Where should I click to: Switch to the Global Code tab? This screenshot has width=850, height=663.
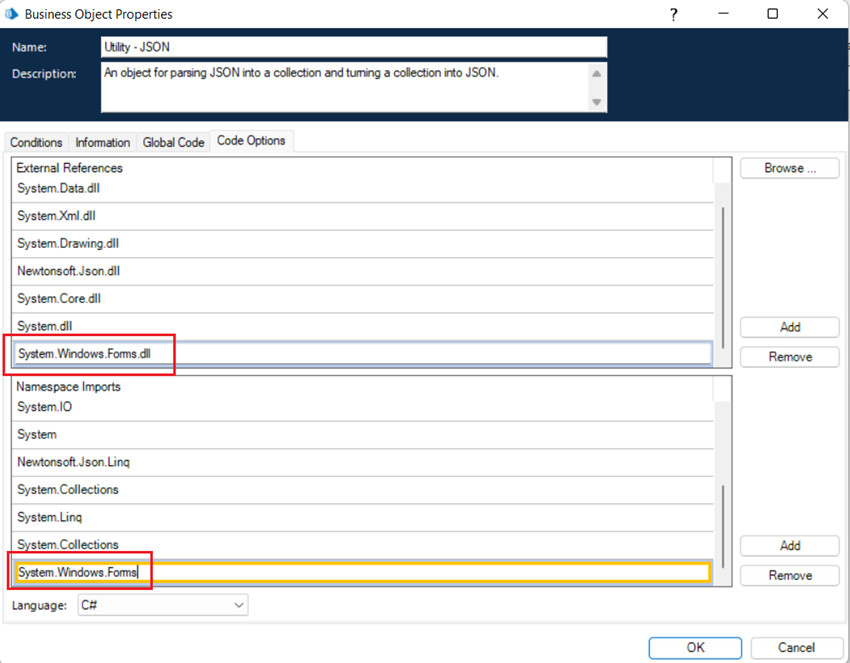coord(173,143)
